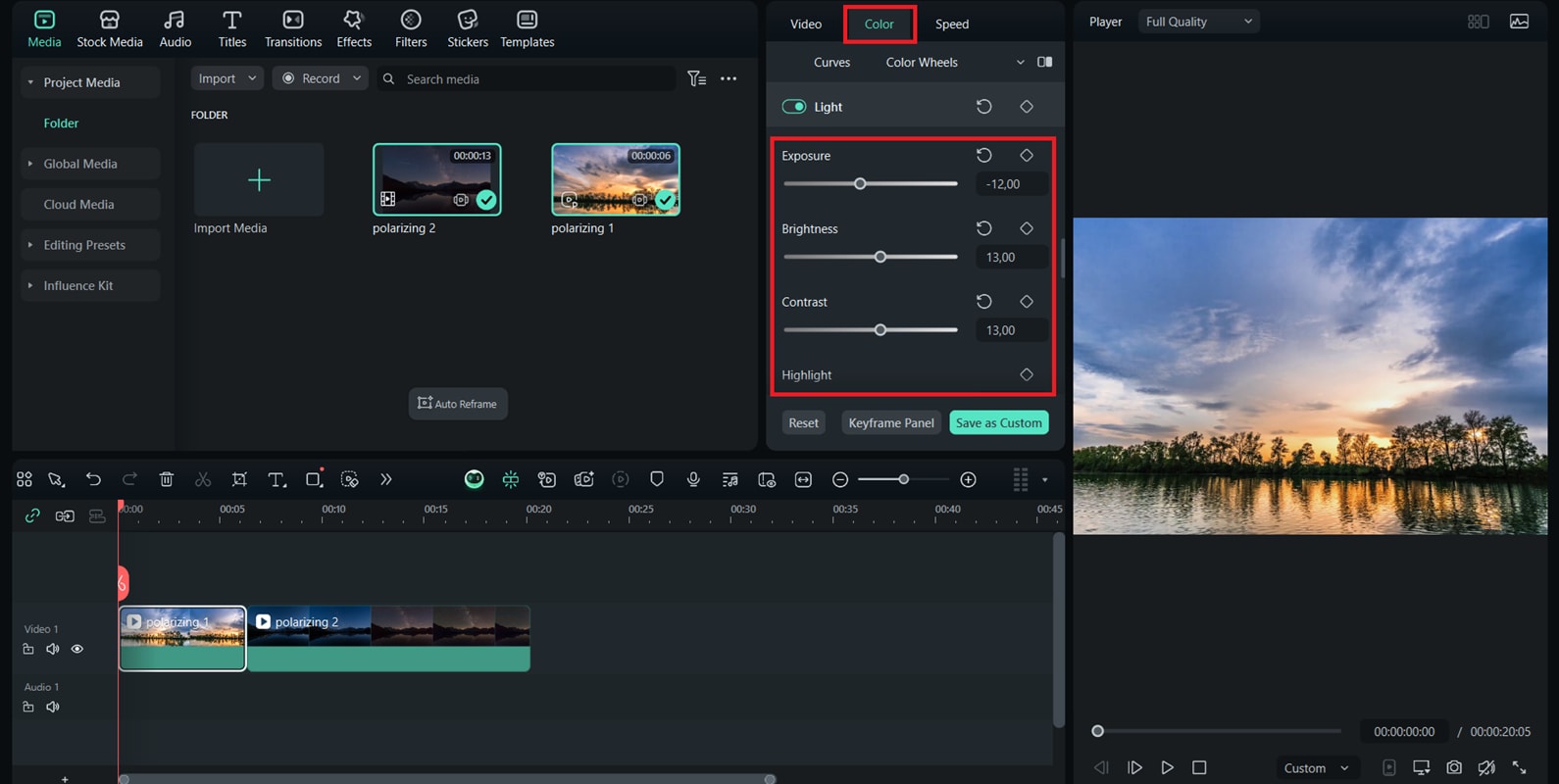
Task: Open the Transitions library
Action: pos(293,29)
